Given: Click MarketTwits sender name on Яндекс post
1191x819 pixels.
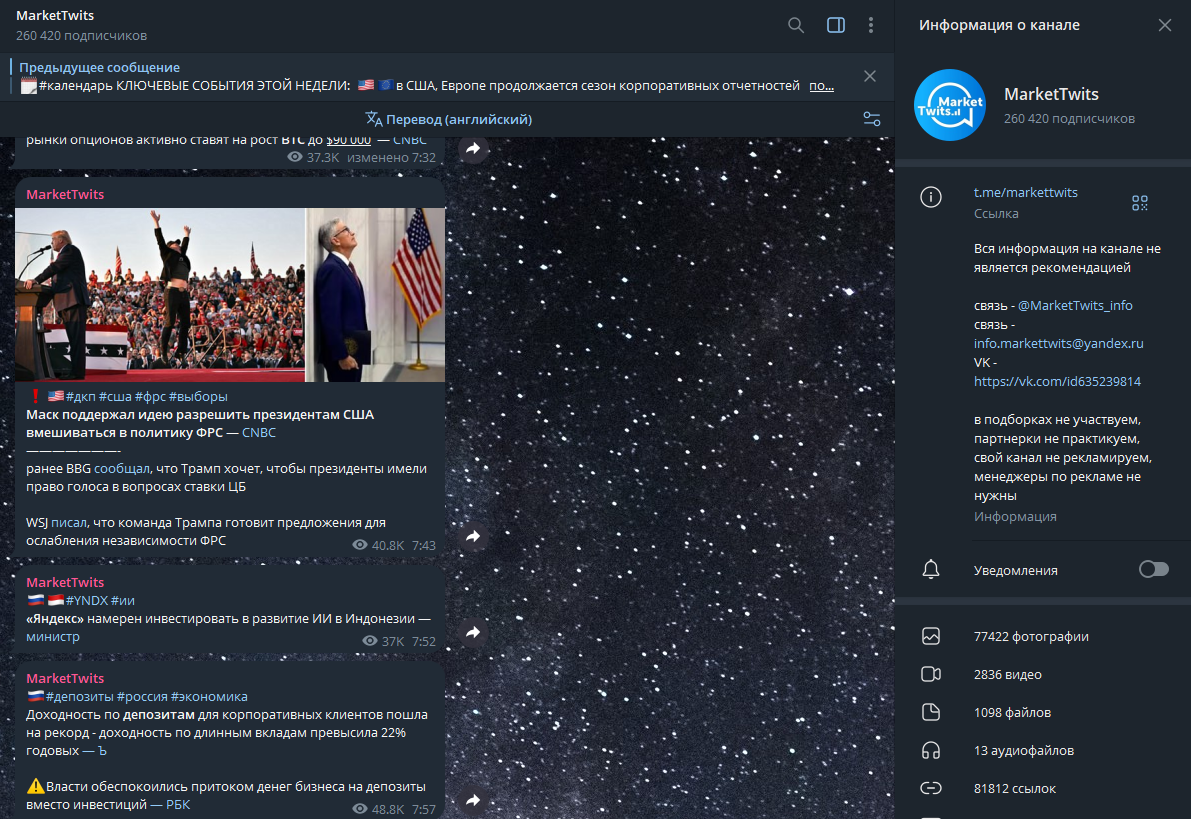Looking at the screenshot, I should point(65,582).
